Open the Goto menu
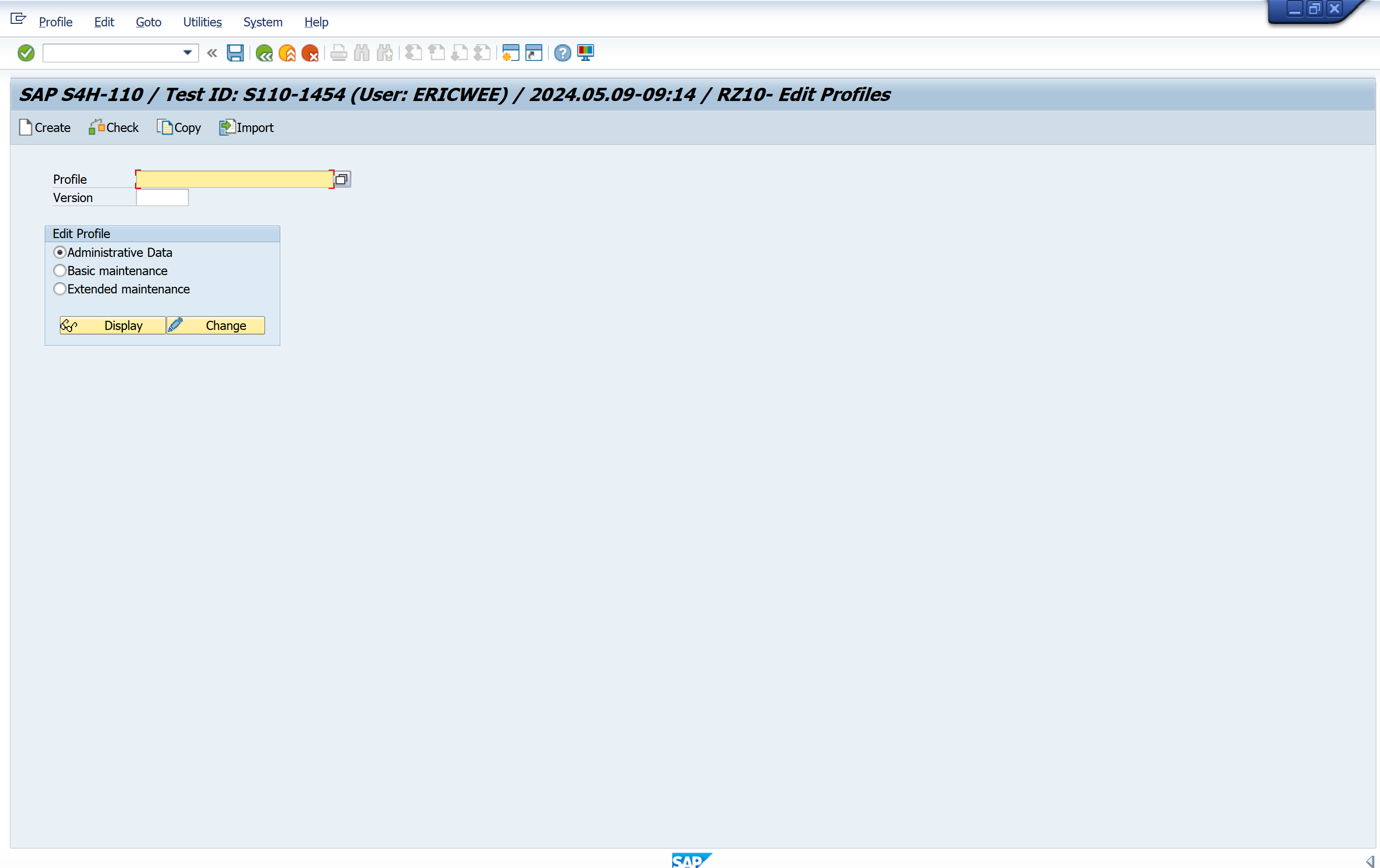 (x=148, y=22)
